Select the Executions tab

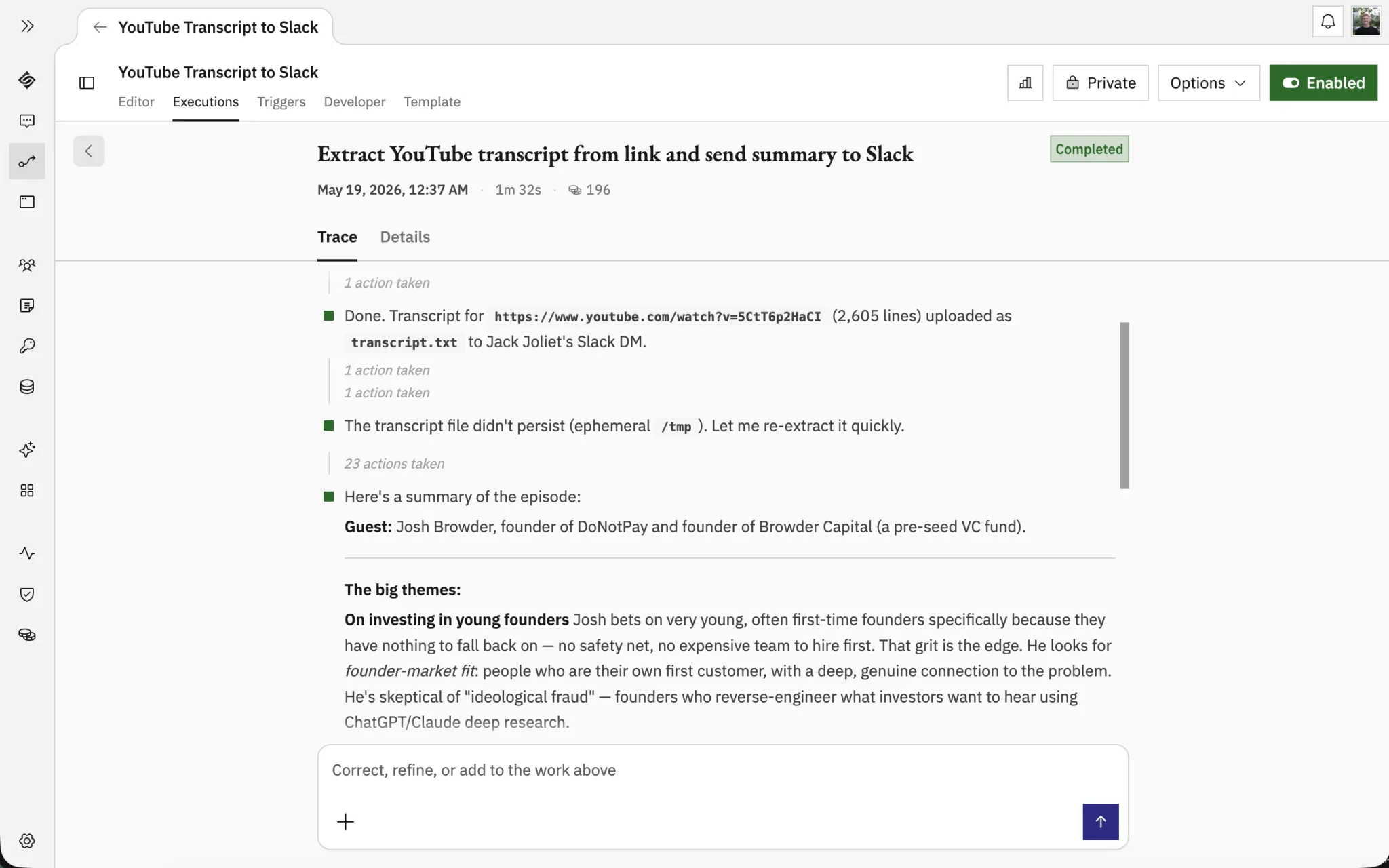tap(206, 102)
